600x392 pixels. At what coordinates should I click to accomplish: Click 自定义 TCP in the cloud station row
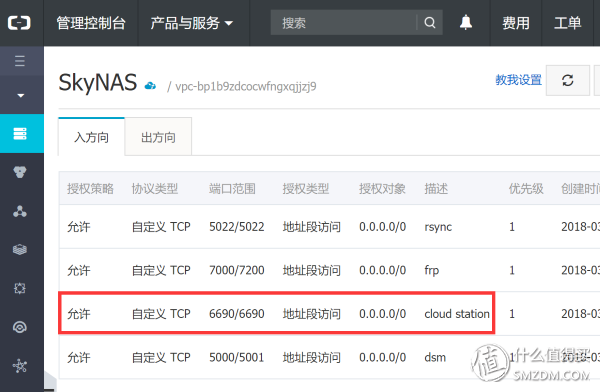pos(161,314)
